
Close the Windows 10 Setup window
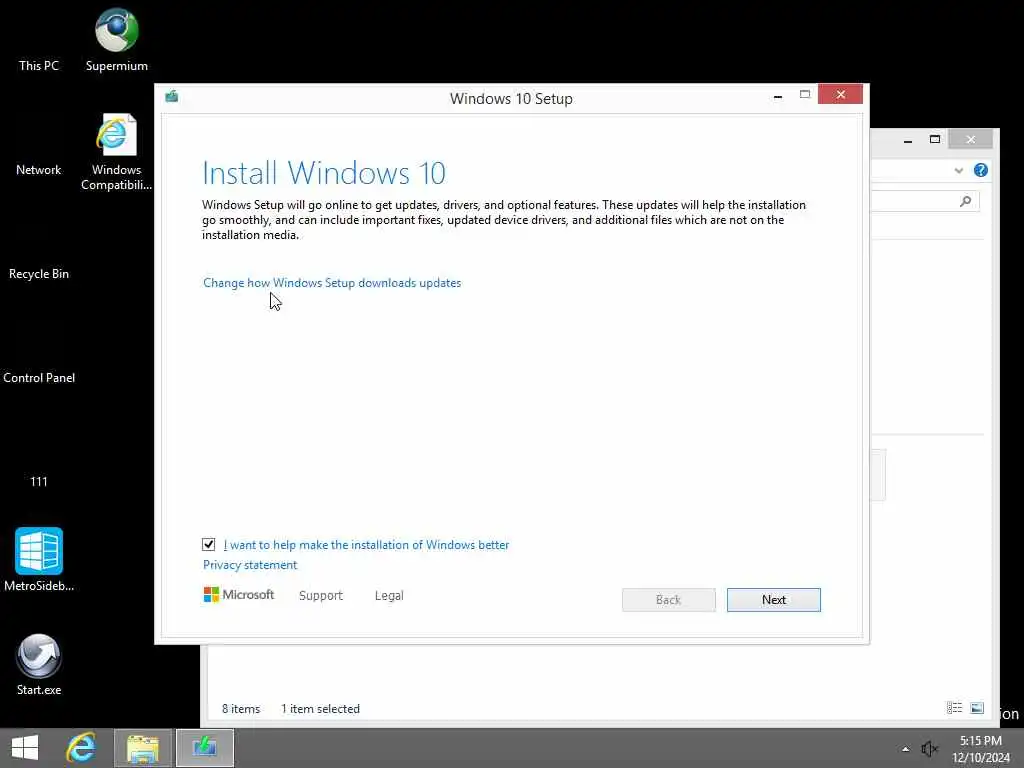[x=840, y=95]
